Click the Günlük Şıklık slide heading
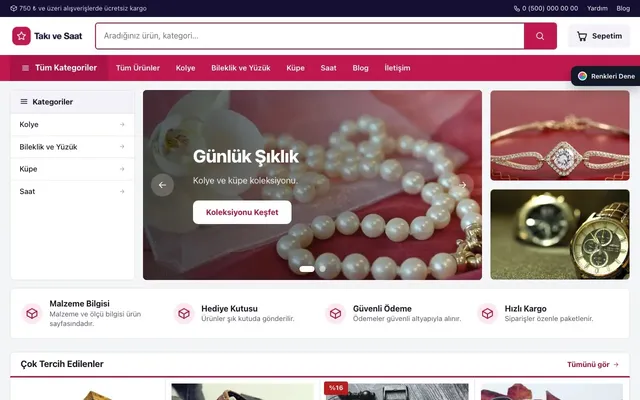Image resolution: width=640 pixels, height=400 pixels. 246,157
